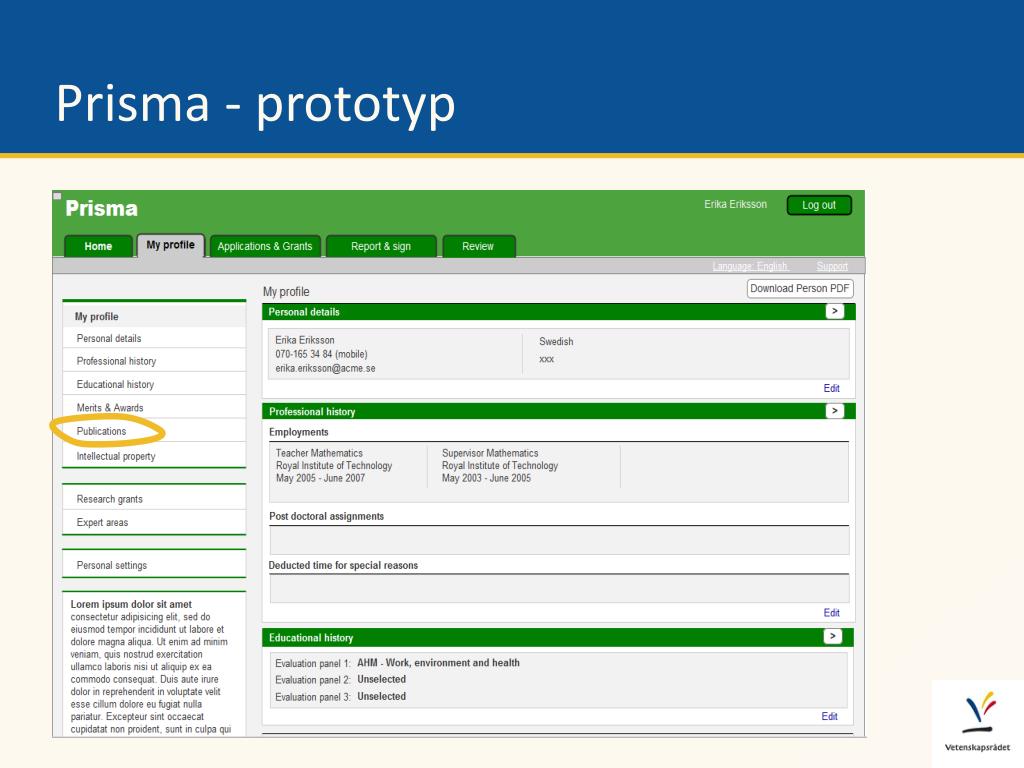Expand the Personal details section arrow

(x=835, y=312)
